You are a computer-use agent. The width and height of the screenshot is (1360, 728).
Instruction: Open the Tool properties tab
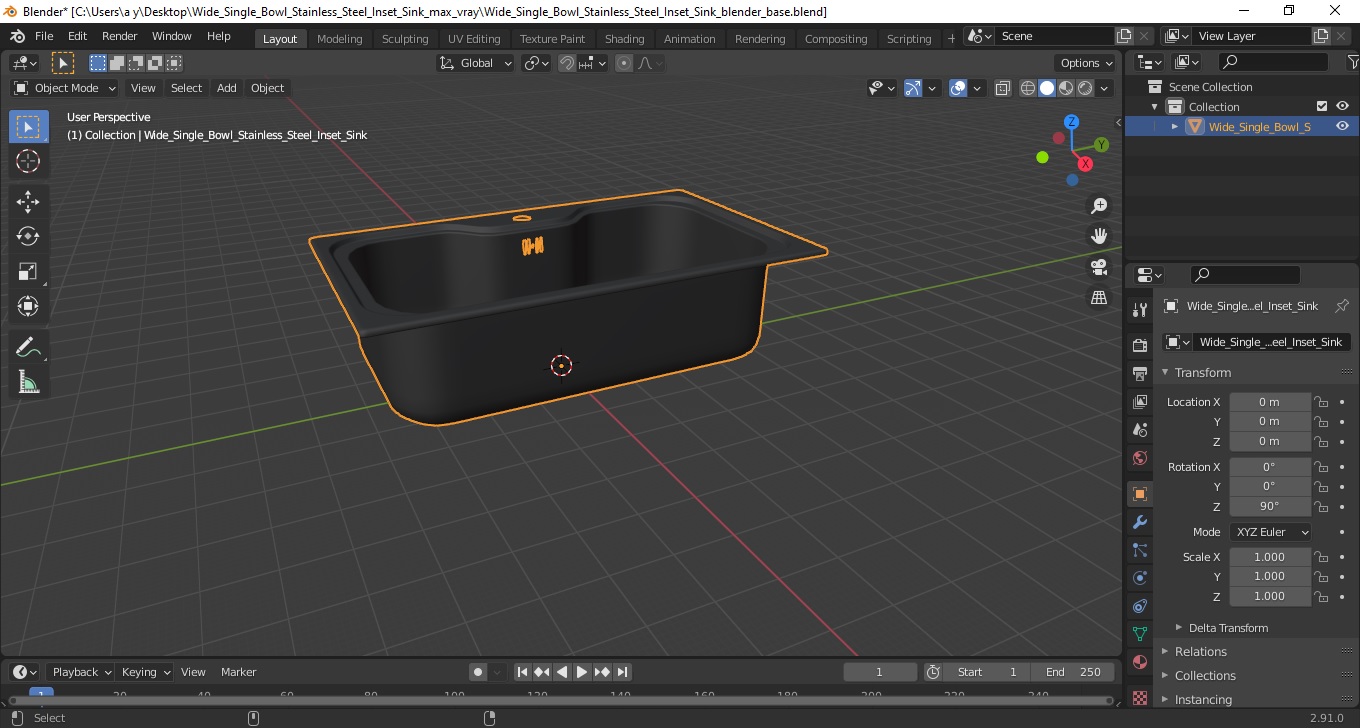pyautogui.click(x=1139, y=310)
